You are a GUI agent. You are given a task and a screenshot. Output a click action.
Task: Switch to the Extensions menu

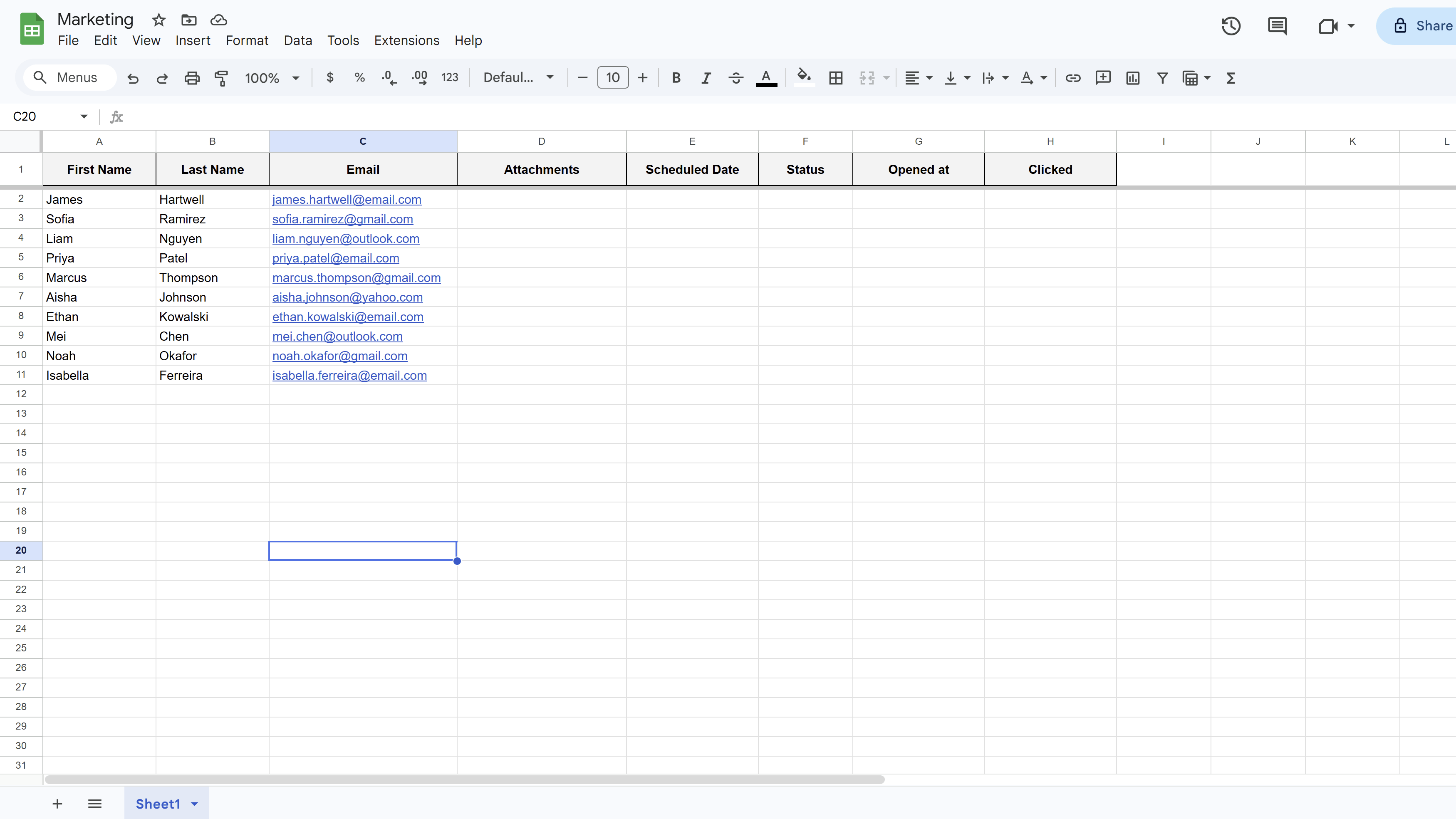point(406,40)
